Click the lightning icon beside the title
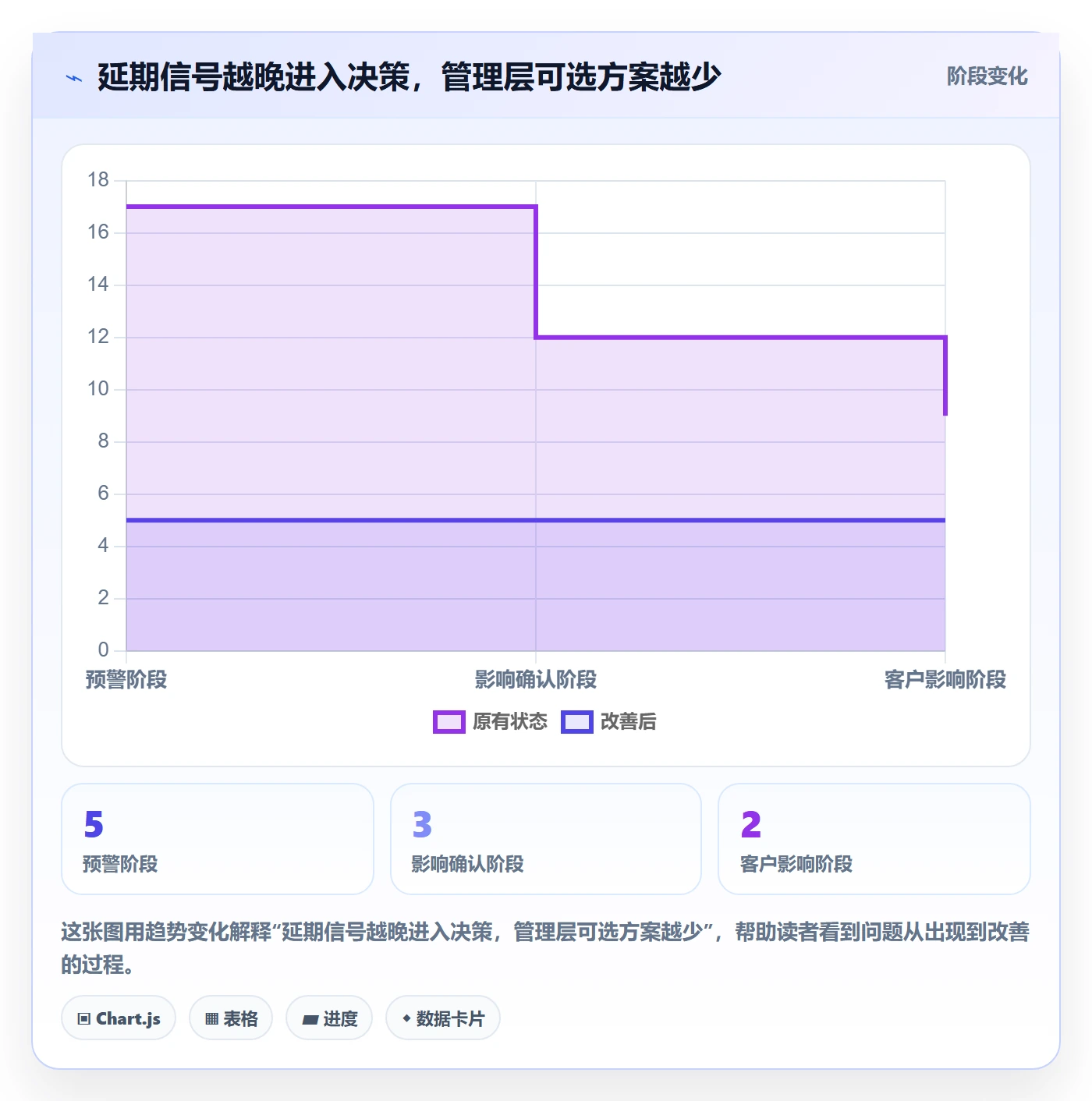 coord(74,78)
